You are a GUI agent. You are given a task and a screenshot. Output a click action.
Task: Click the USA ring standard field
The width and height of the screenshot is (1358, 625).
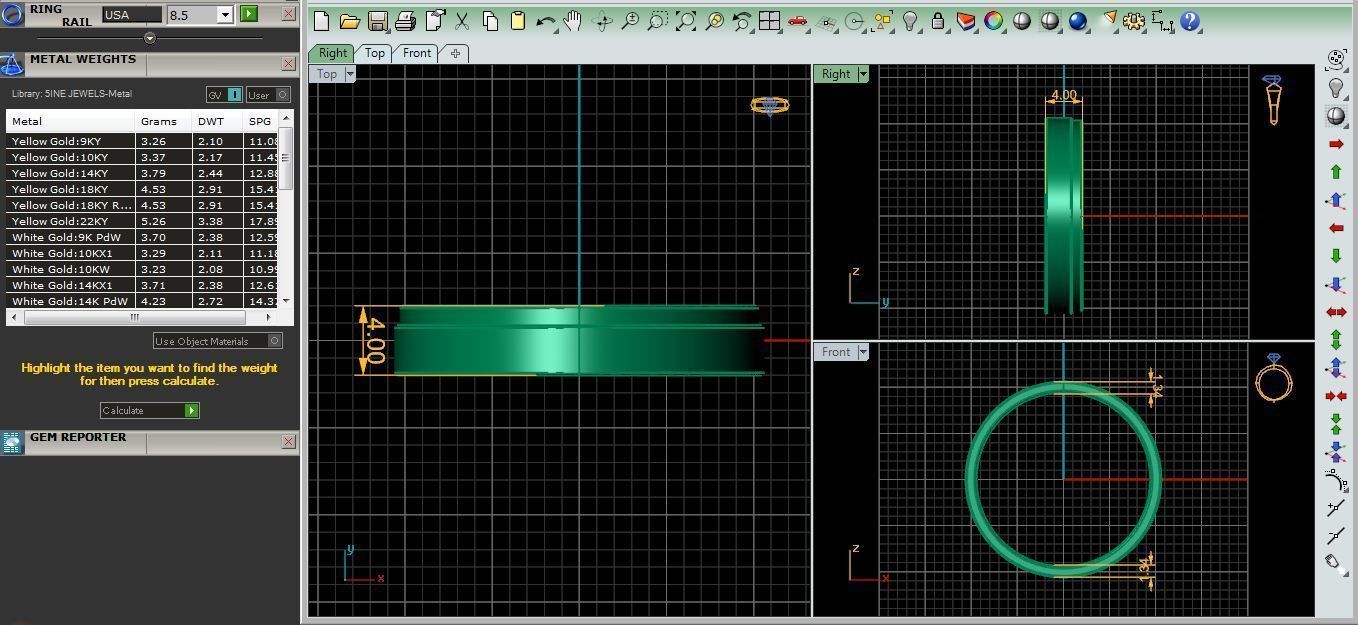131,14
